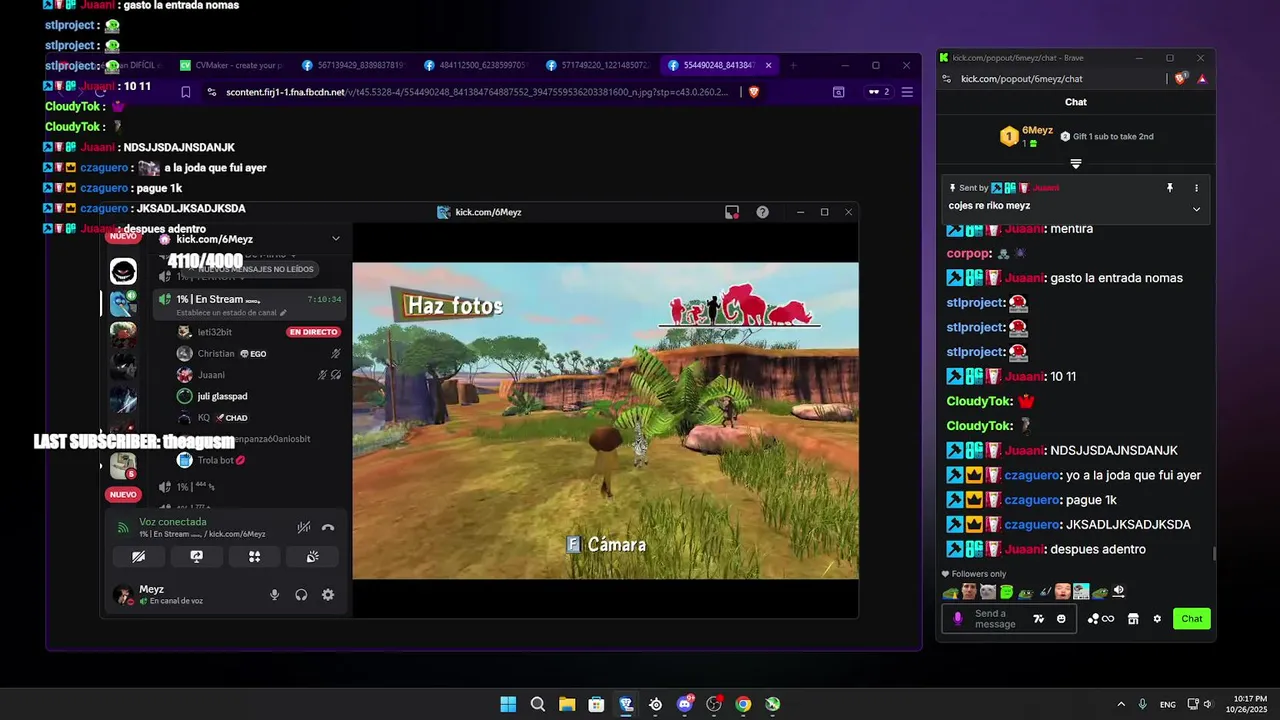The width and height of the screenshot is (1280, 720).
Task: Select the 1% | En Stream voice channel
Action: (x=249, y=304)
